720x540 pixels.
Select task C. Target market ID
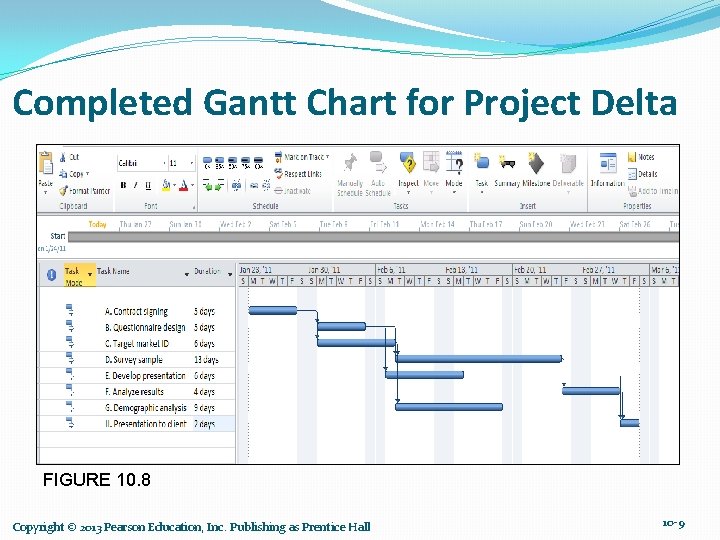coord(136,343)
